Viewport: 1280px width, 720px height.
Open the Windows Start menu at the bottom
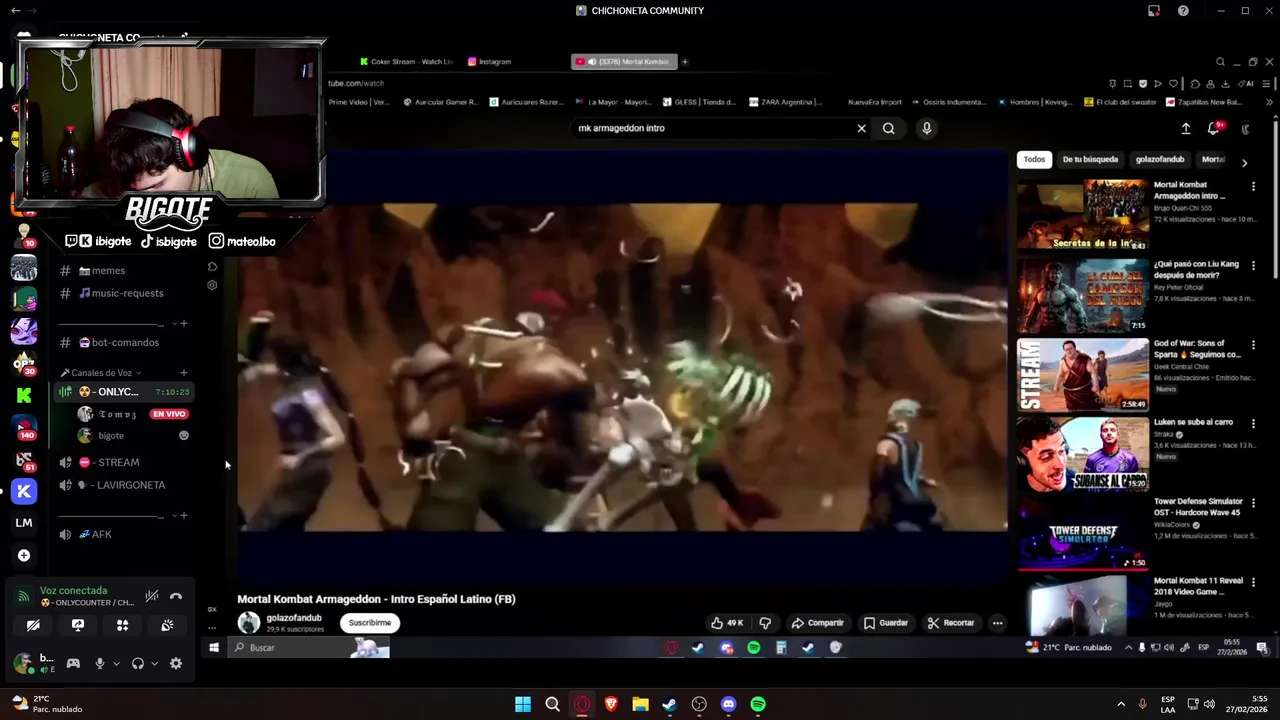pos(523,704)
